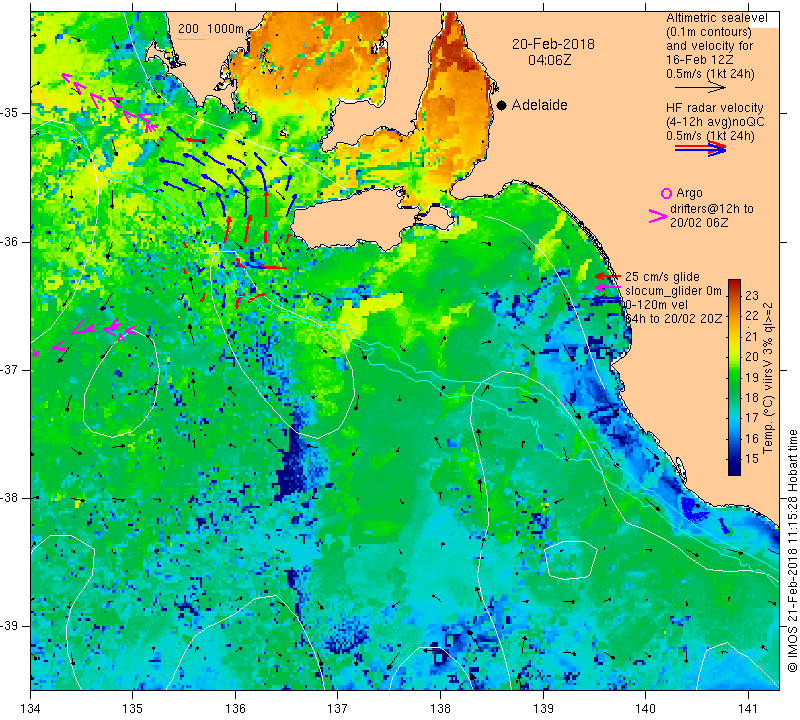Click the '(0.1m contours)' legend text
This screenshot has width=800, height=720.
pyautogui.click(x=709, y=32)
